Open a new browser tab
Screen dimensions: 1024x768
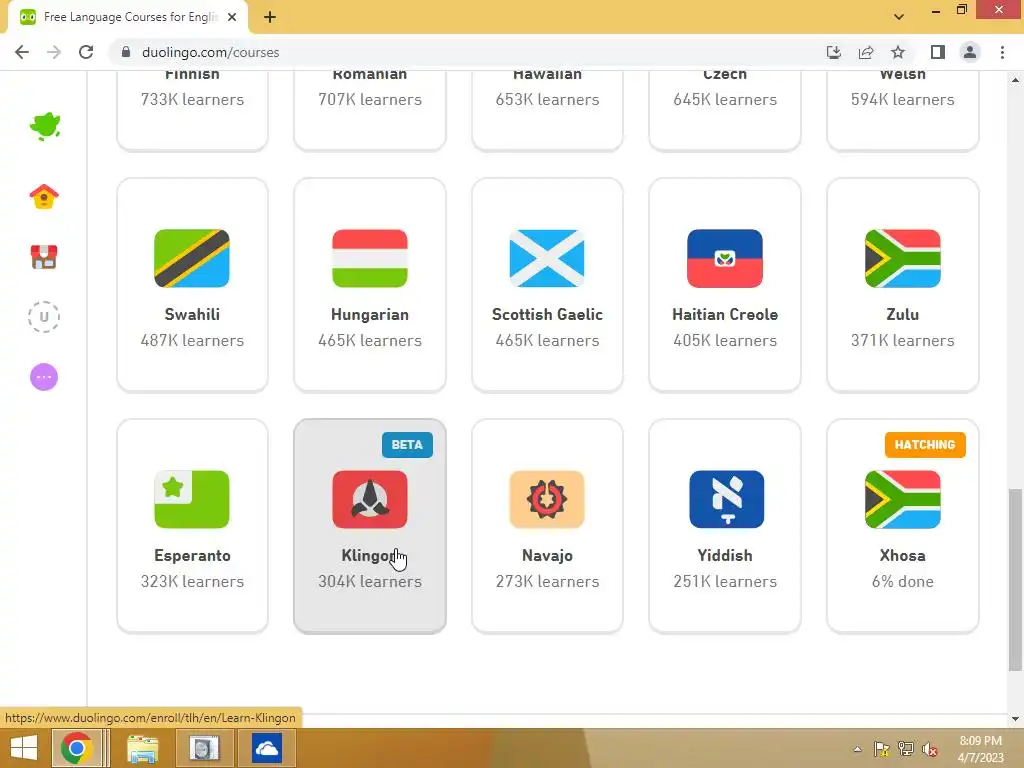click(x=270, y=17)
